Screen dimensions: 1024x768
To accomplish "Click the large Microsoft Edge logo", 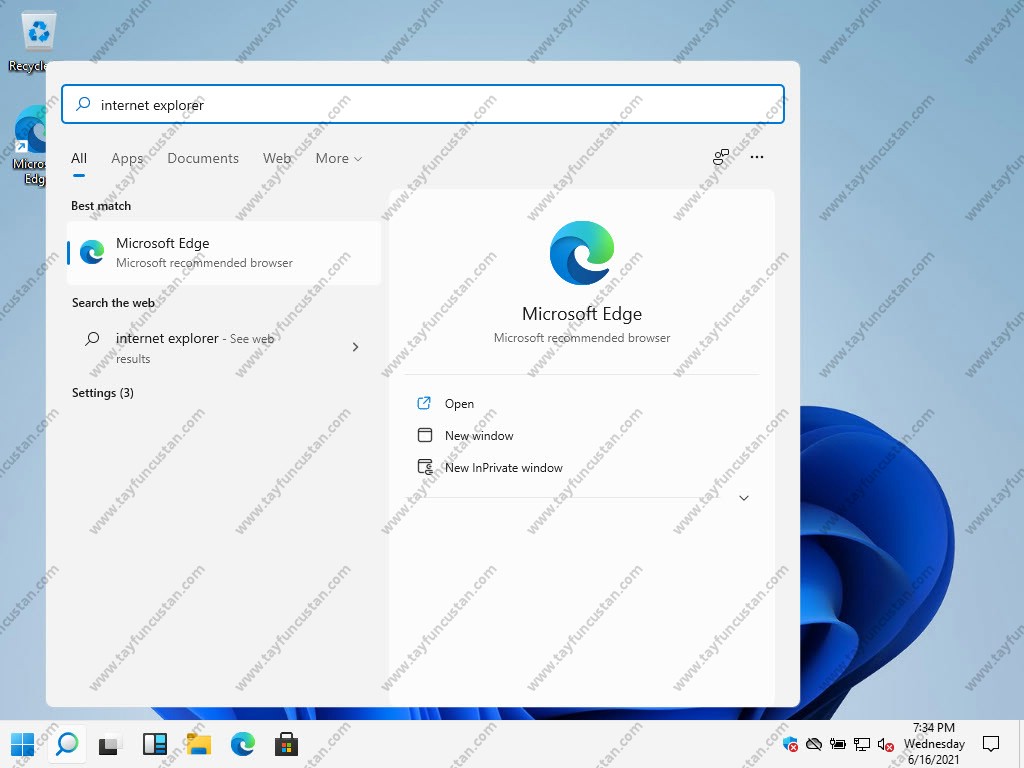I will pos(582,253).
